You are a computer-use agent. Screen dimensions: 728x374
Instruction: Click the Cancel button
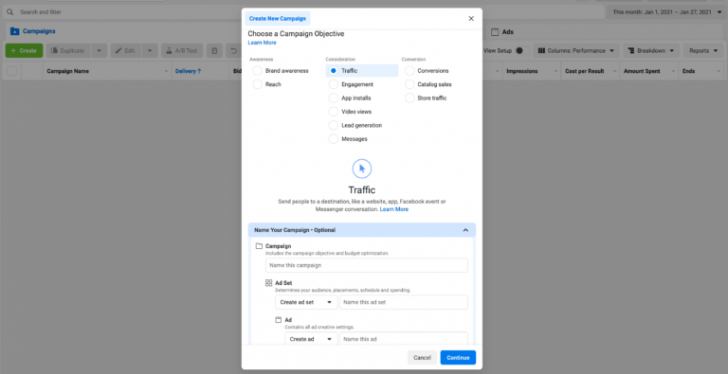click(x=422, y=357)
